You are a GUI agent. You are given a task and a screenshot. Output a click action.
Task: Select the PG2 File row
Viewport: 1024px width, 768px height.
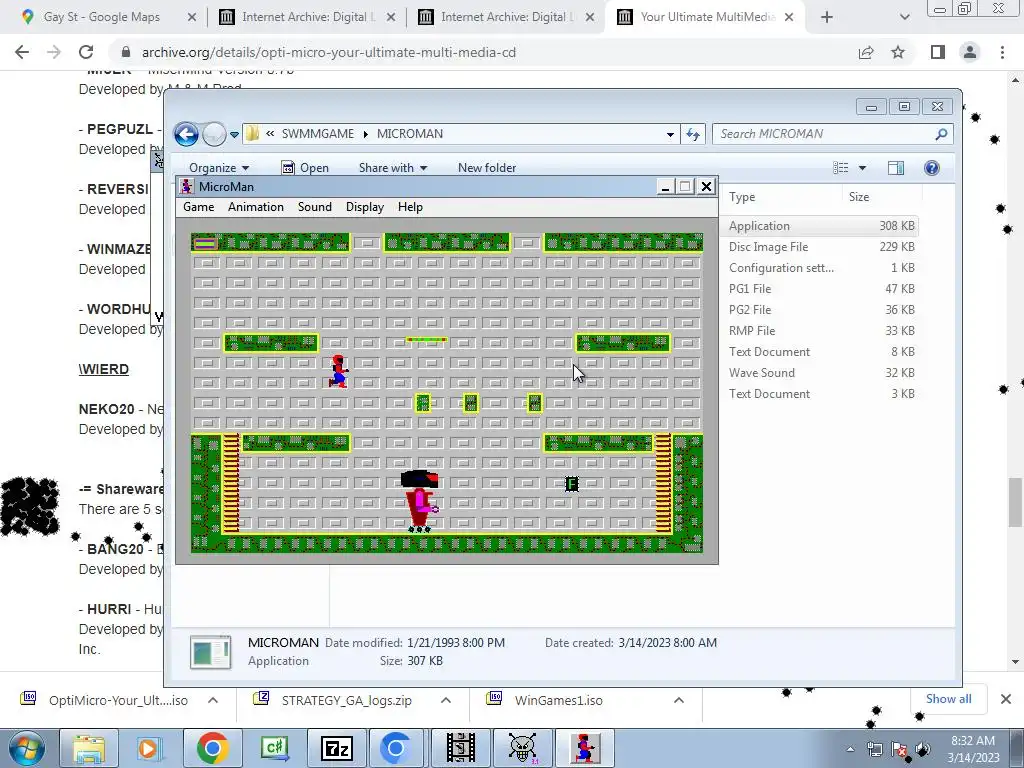(821, 310)
